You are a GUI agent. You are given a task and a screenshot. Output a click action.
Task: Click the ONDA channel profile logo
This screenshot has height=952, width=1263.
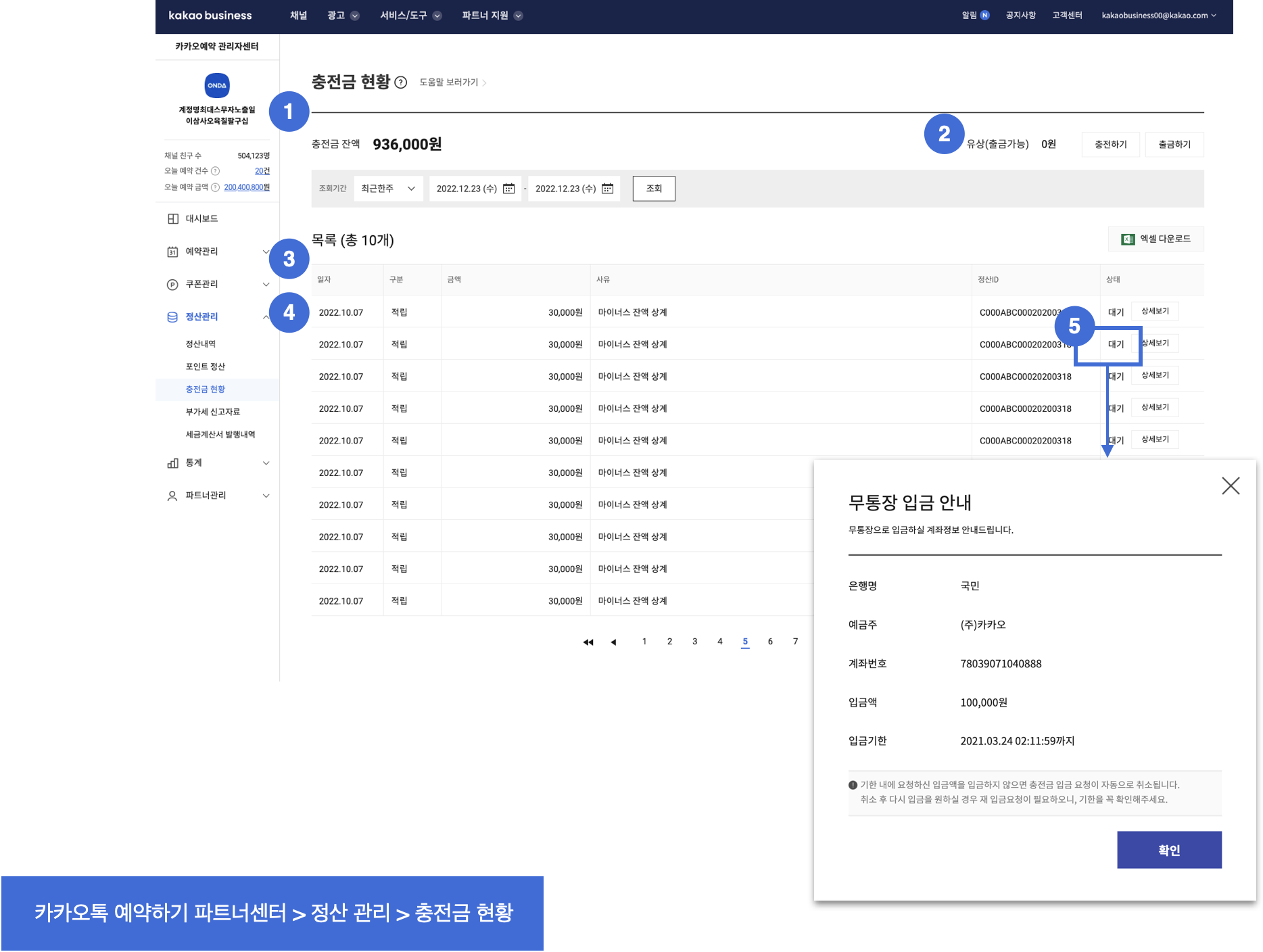[217, 86]
